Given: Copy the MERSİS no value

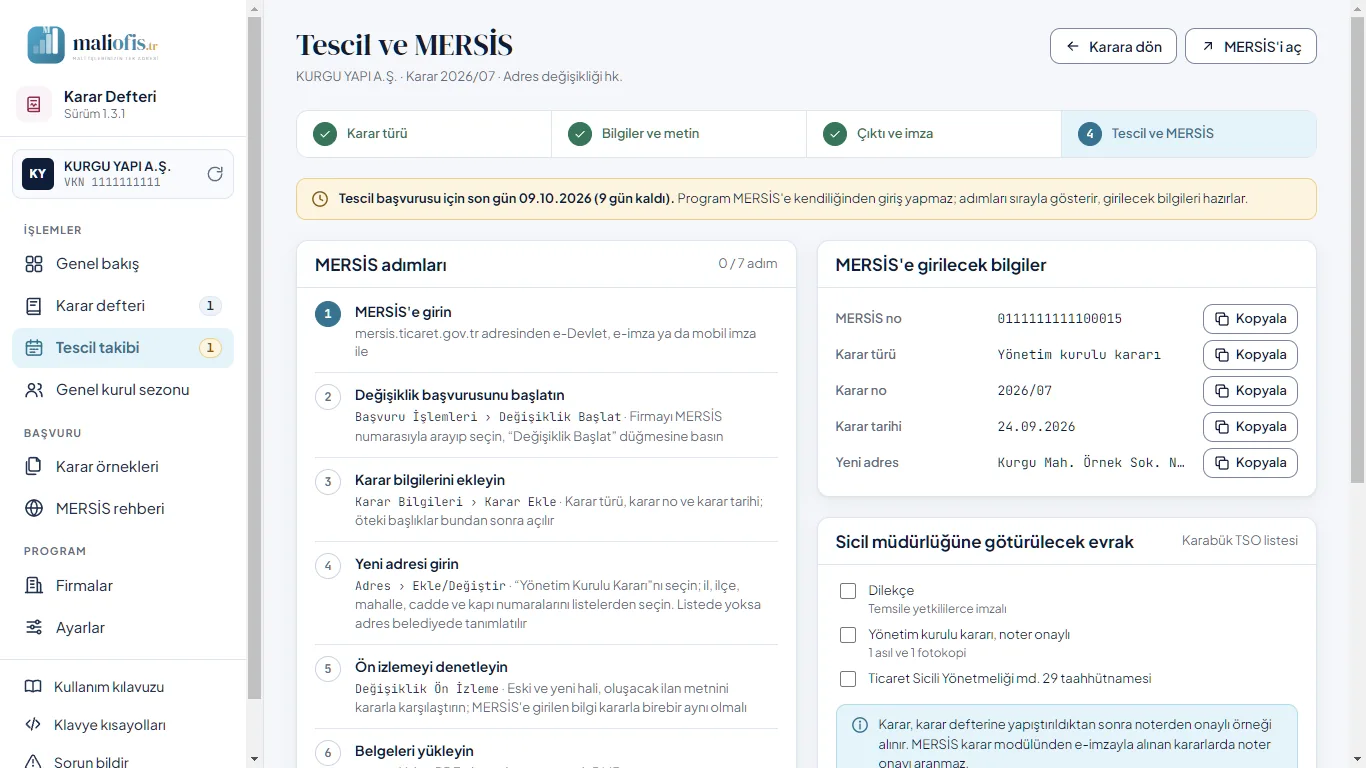Looking at the screenshot, I should pyautogui.click(x=1250, y=319).
